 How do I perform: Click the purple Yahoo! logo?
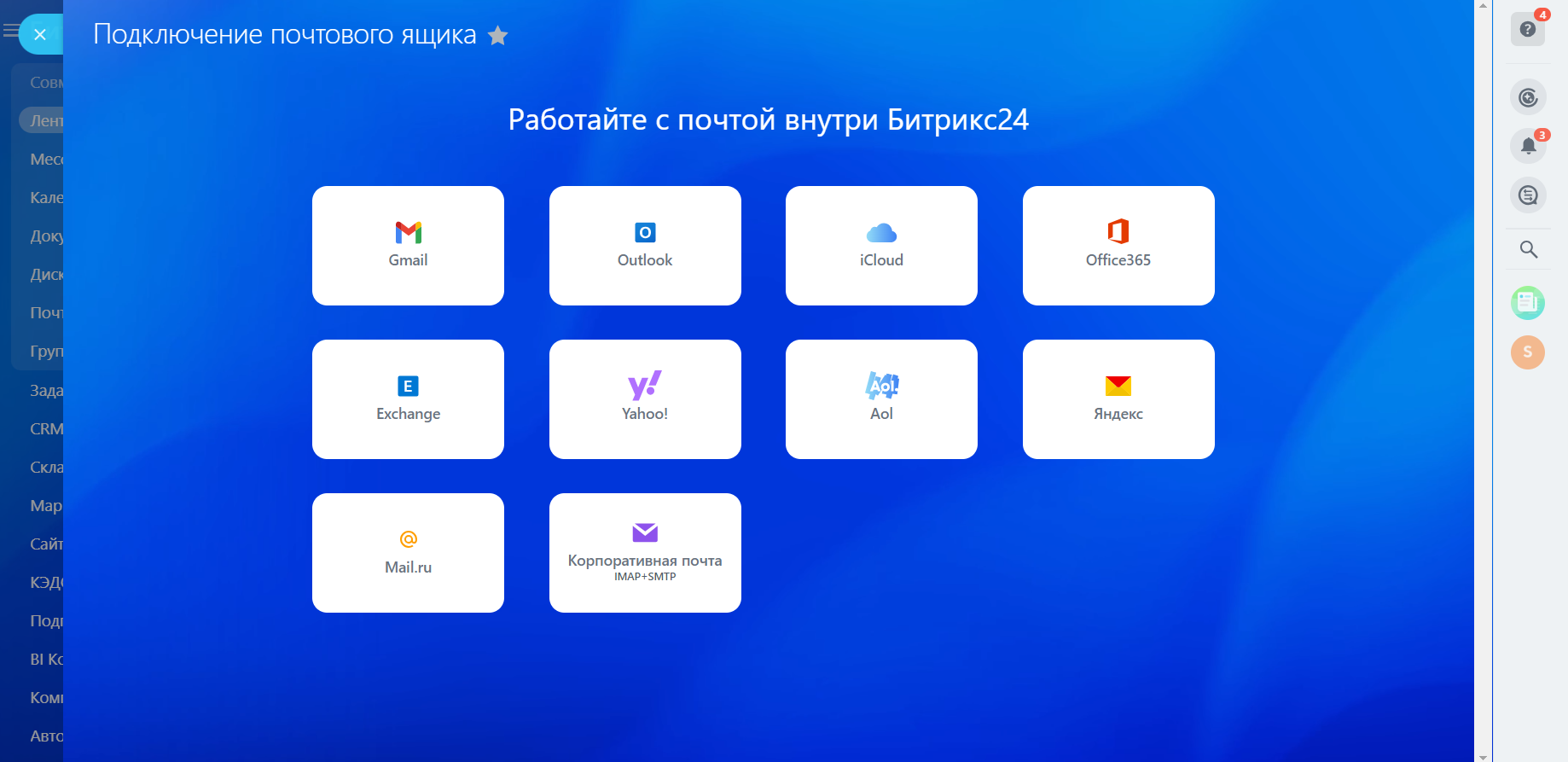[645, 385]
